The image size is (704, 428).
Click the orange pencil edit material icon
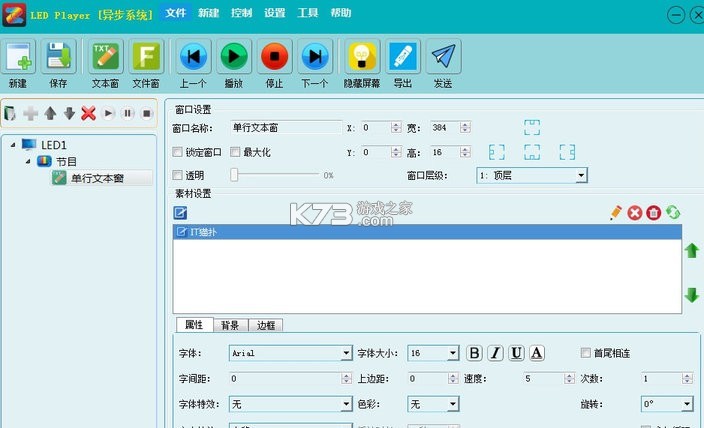(x=616, y=212)
